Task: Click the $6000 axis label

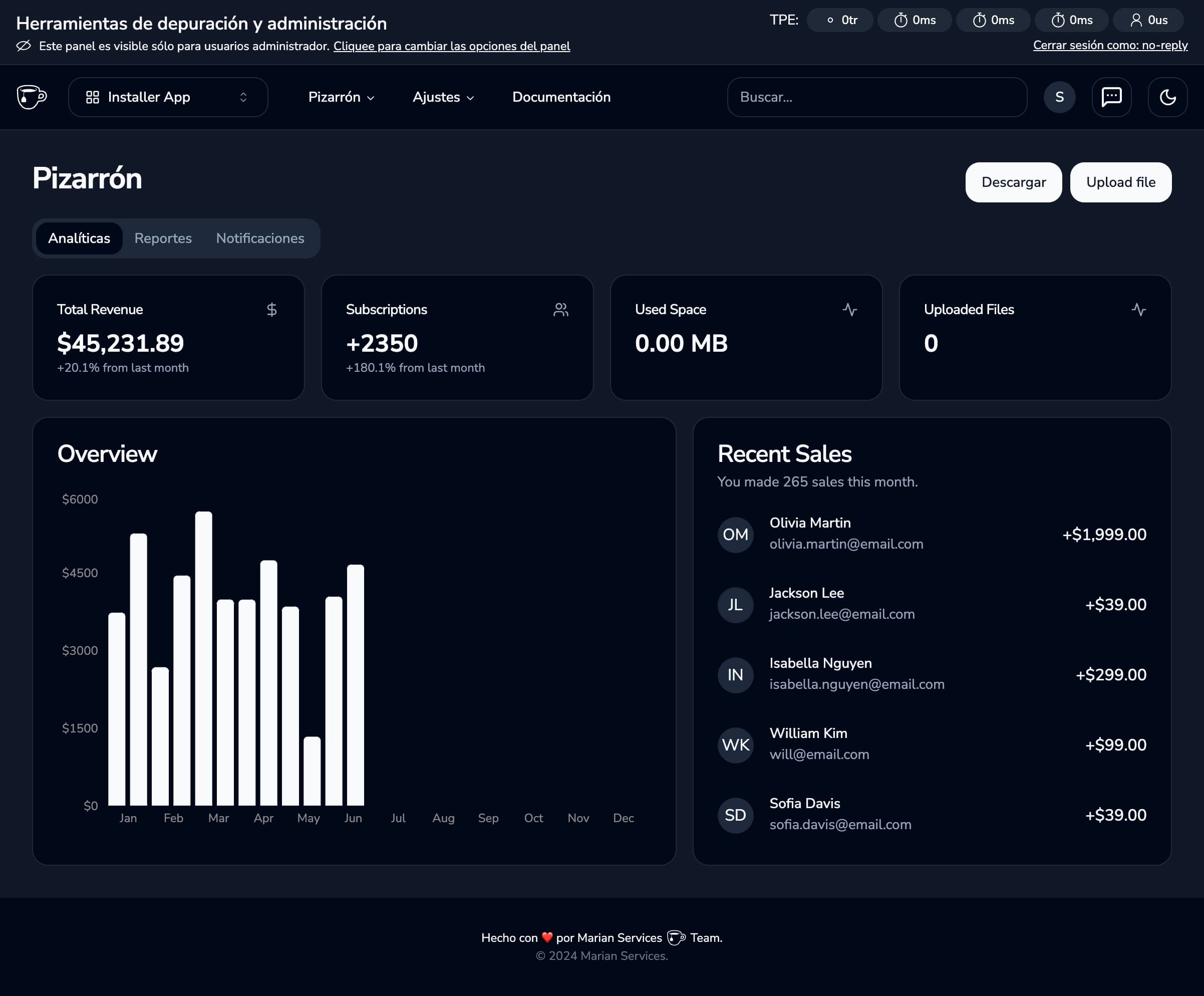Action: click(80, 500)
